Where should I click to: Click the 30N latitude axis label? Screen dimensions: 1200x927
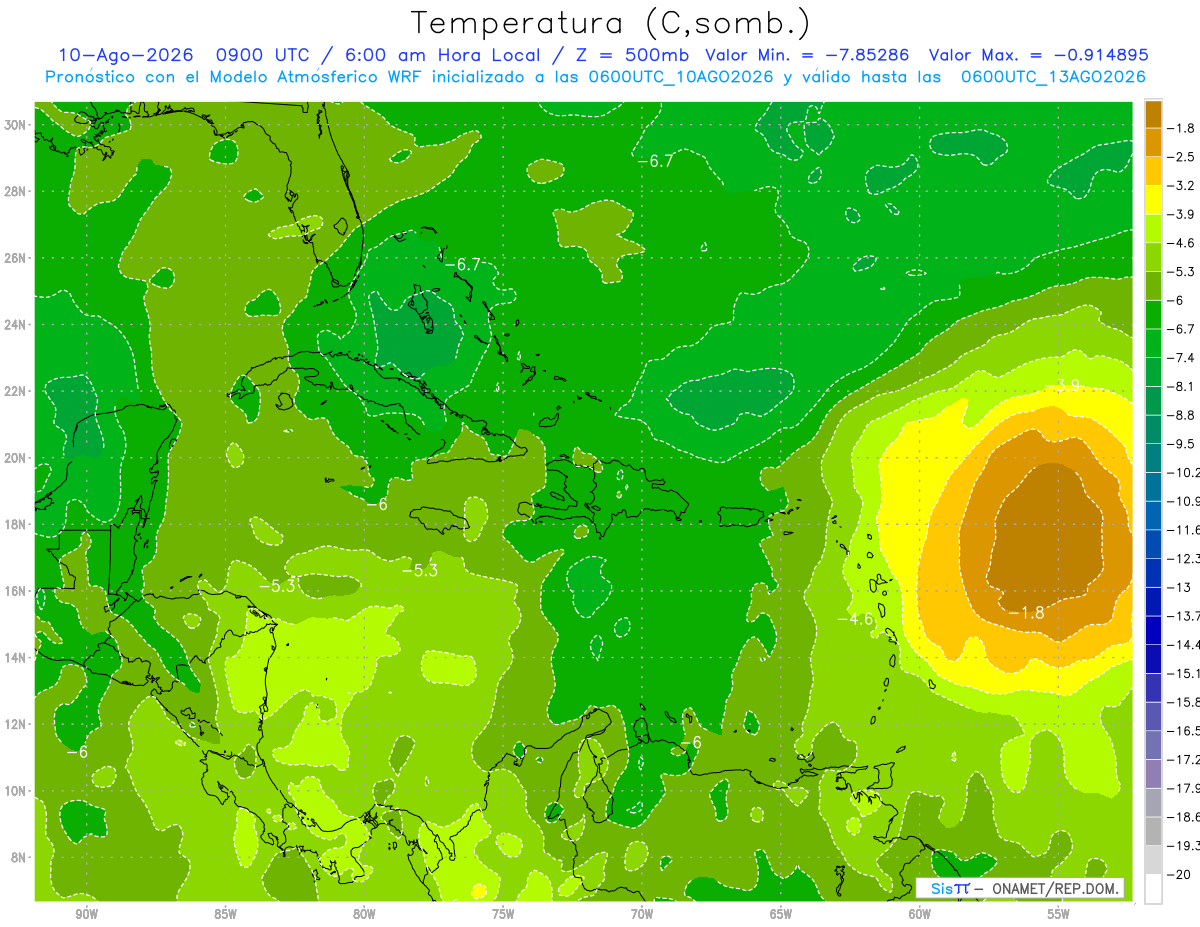16,125
